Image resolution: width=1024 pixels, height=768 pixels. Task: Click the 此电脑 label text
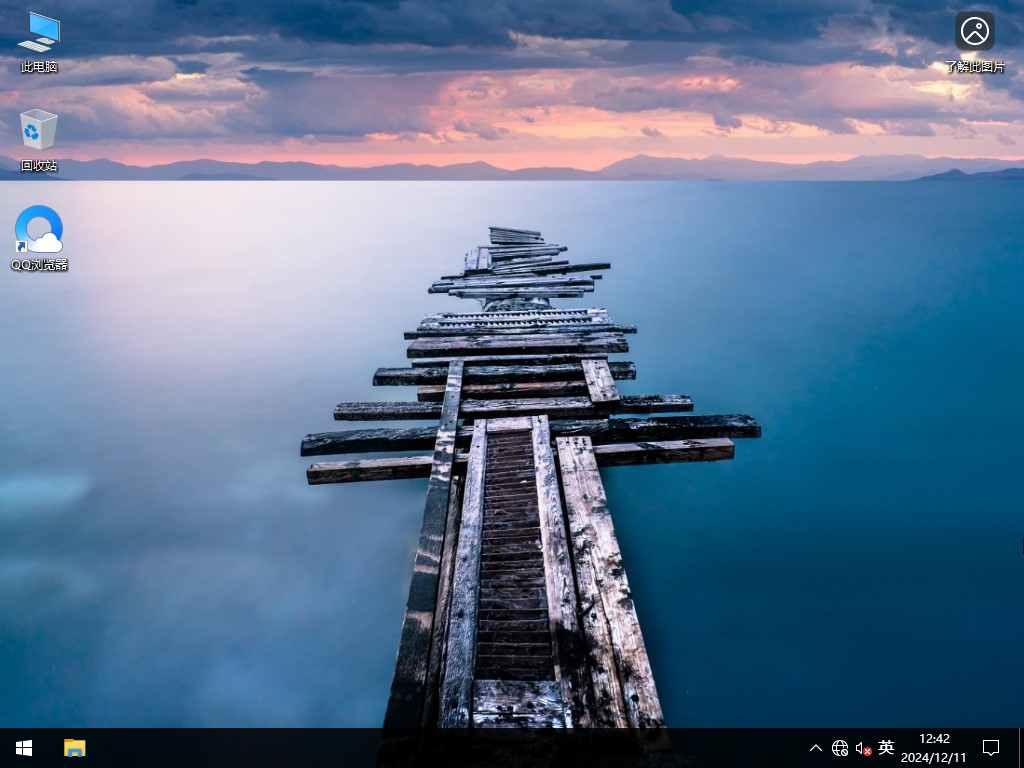click(38, 68)
